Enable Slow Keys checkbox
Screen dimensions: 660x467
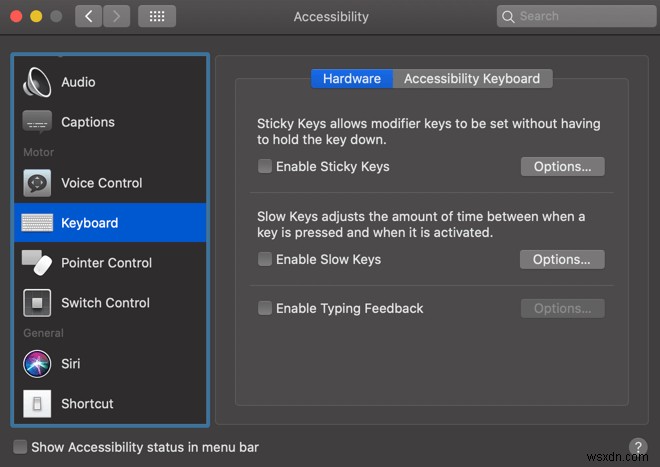tap(265, 259)
